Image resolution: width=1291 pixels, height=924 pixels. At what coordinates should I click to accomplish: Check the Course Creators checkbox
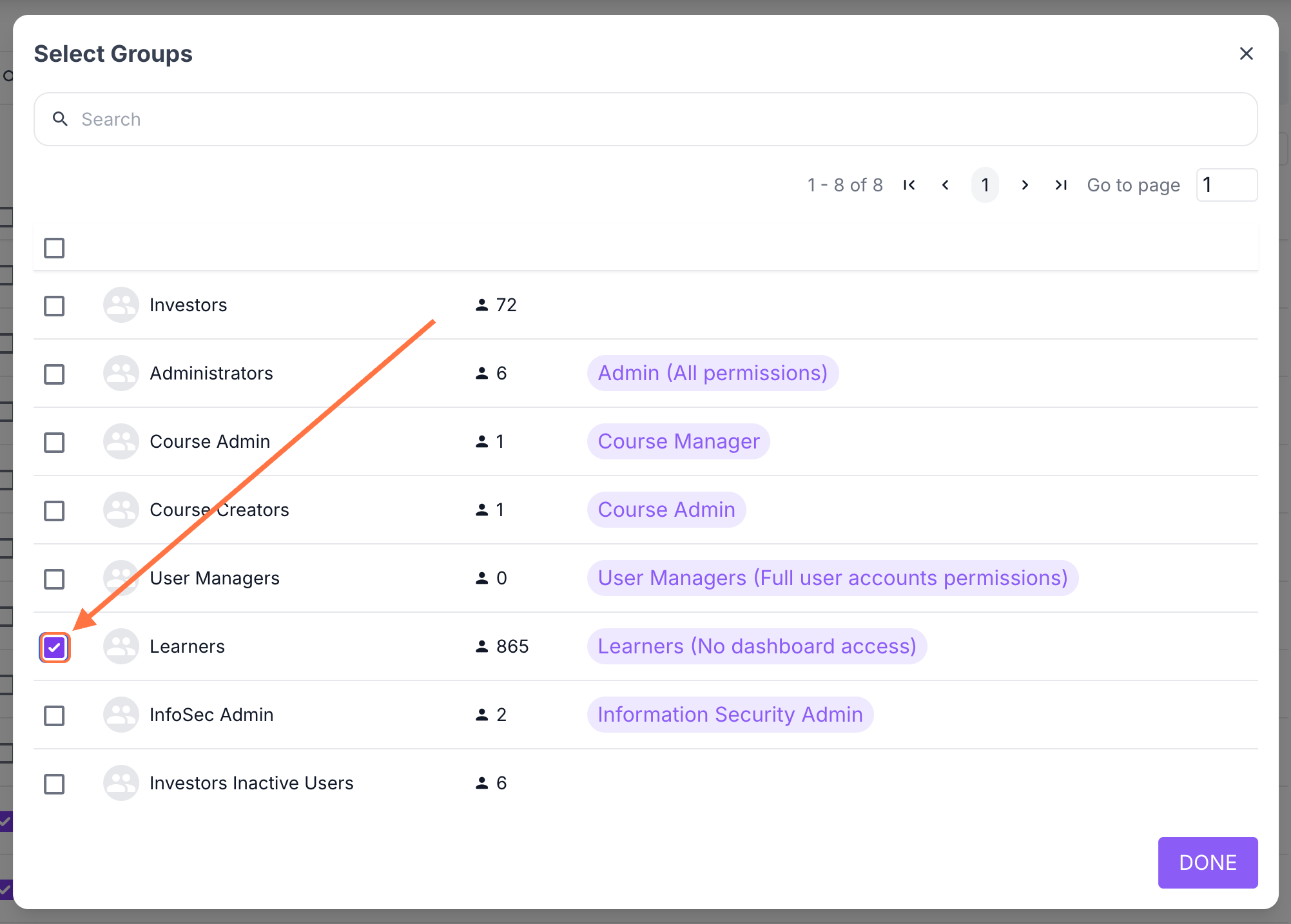pos(54,510)
